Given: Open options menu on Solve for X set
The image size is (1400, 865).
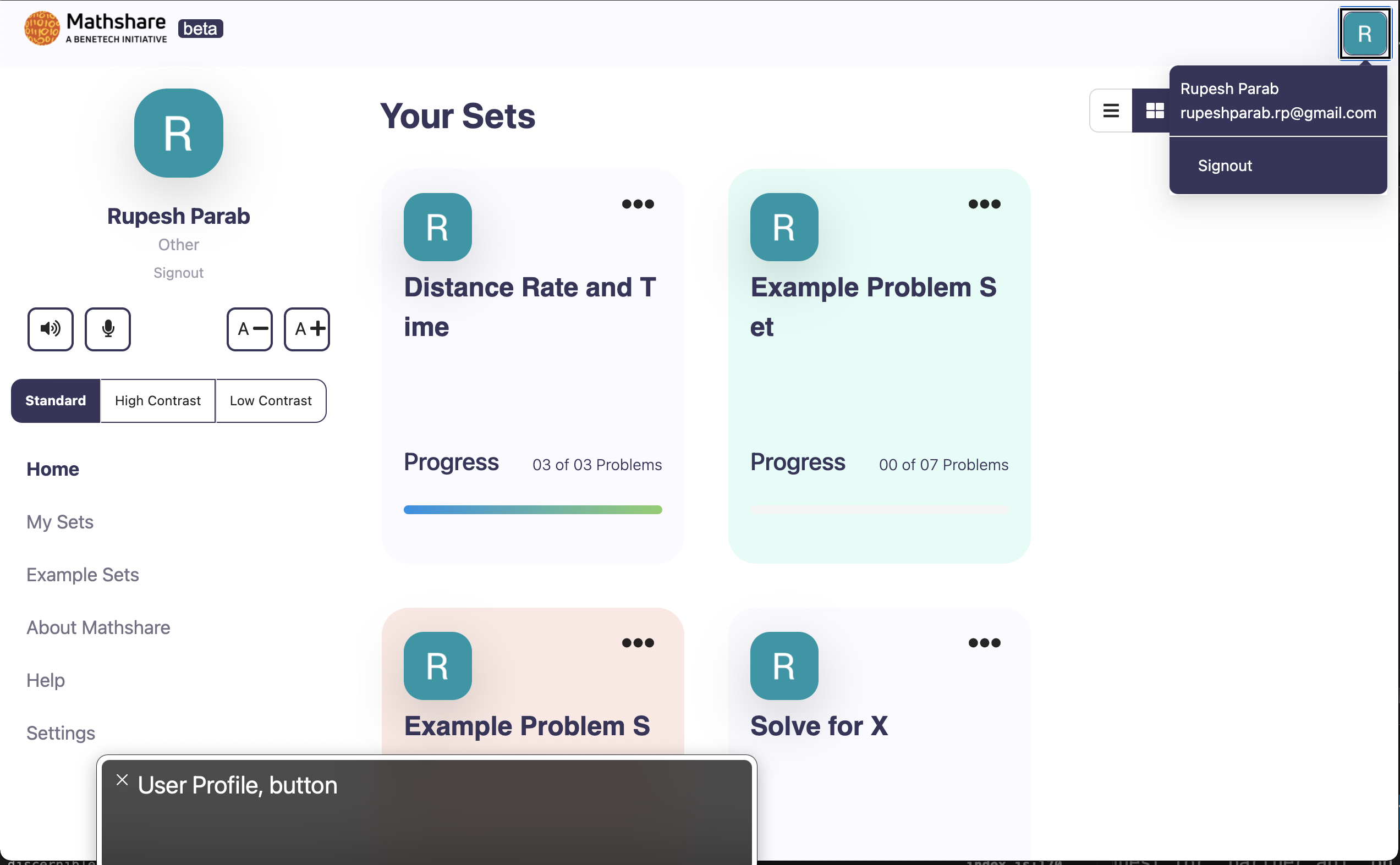Looking at the screenshot, I should (x=984, y=642).
